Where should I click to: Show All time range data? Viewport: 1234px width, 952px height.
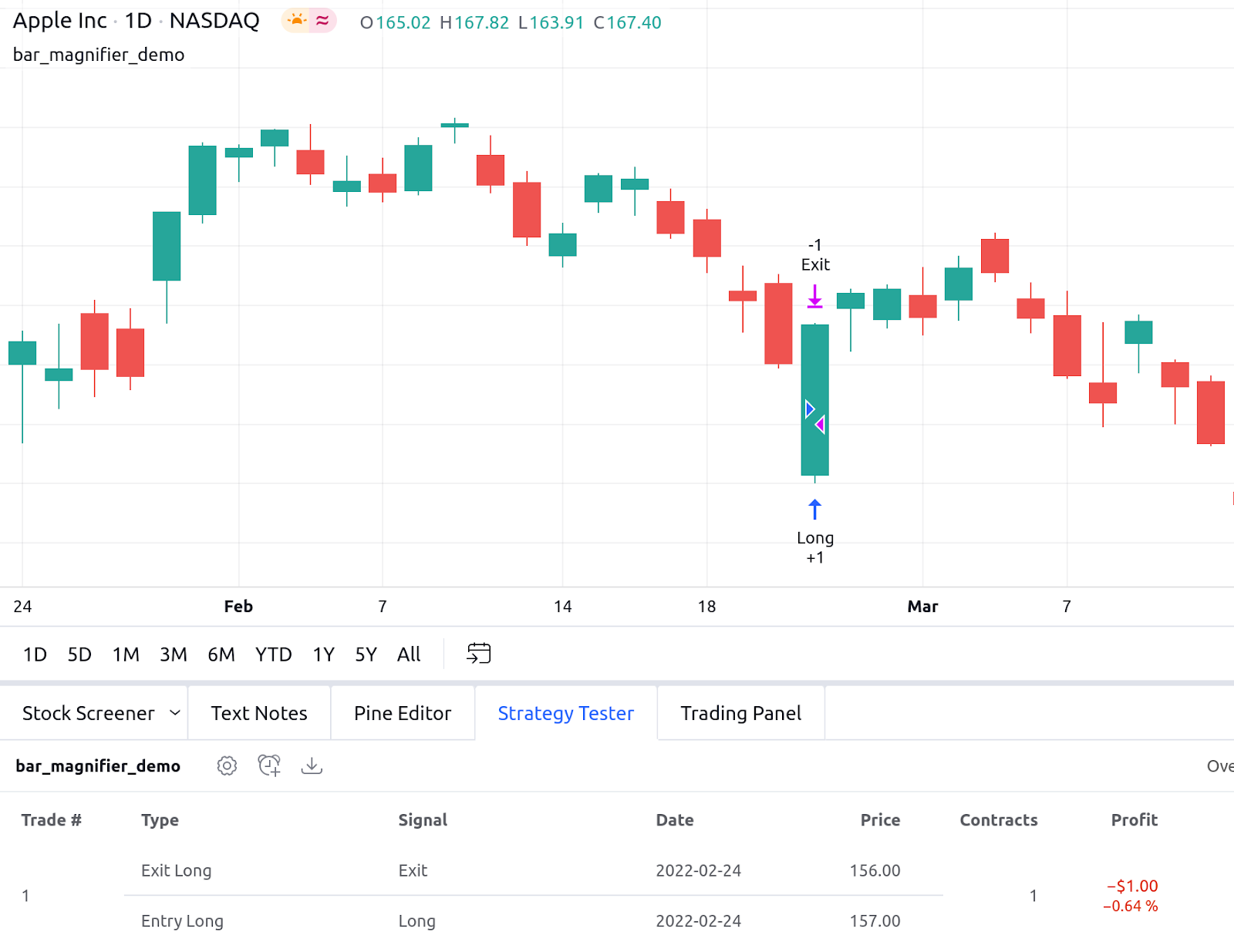(409, 654)
